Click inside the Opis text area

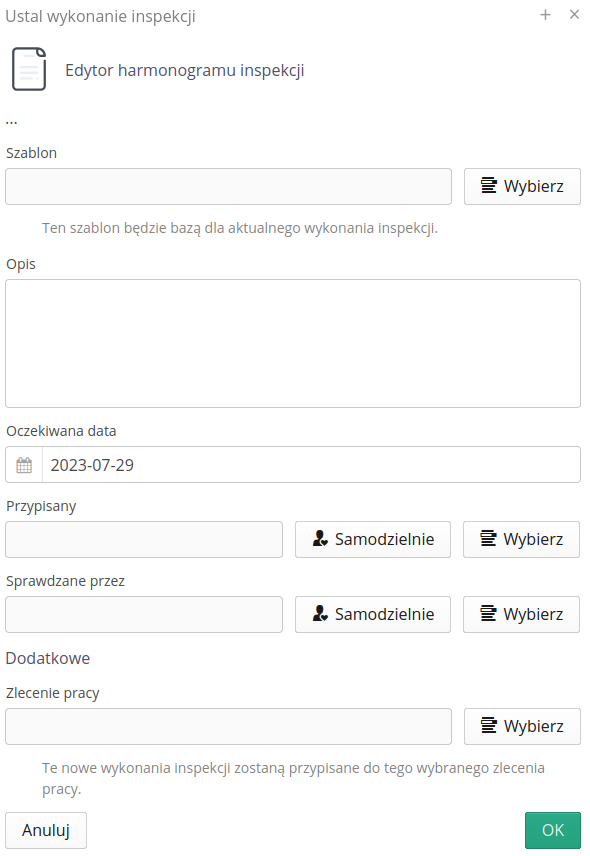293,343
